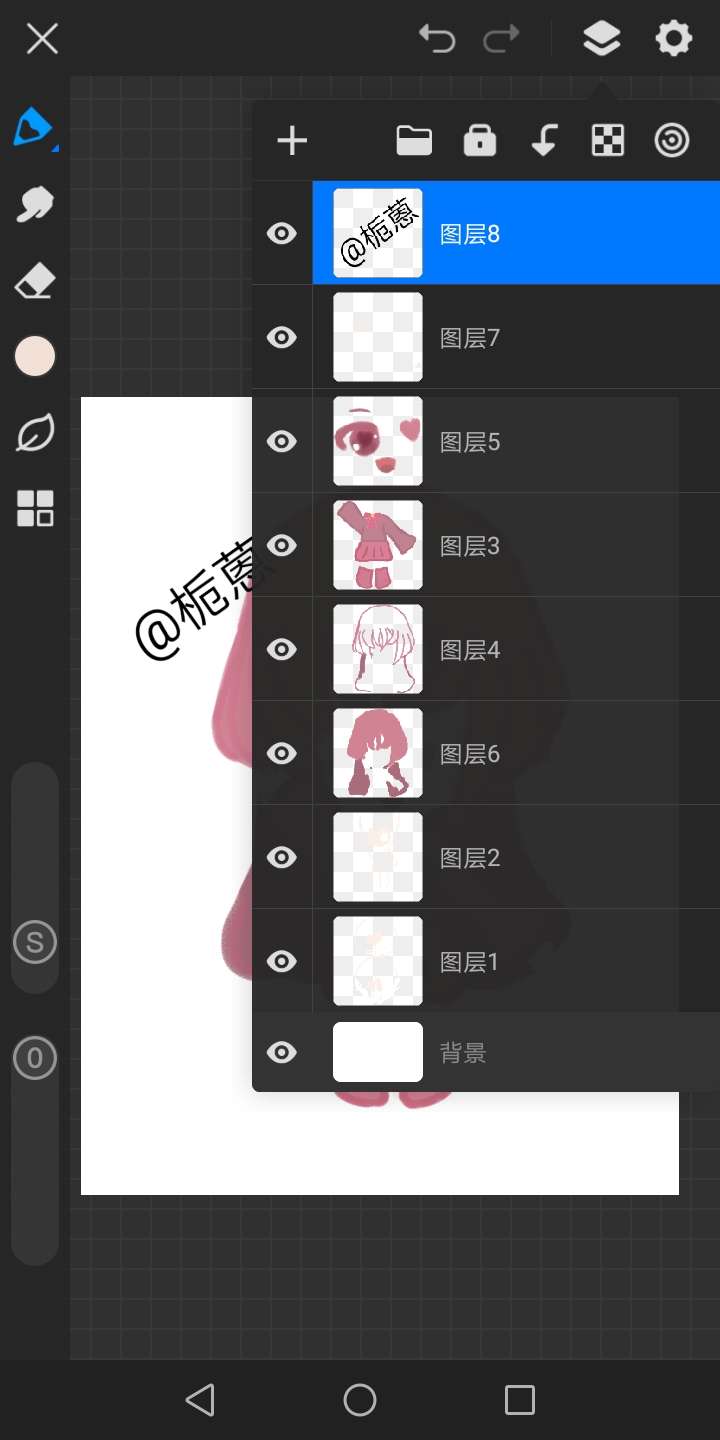Select layer 图层6
This screenshot has height=1440, width=720.
(516, 753)
